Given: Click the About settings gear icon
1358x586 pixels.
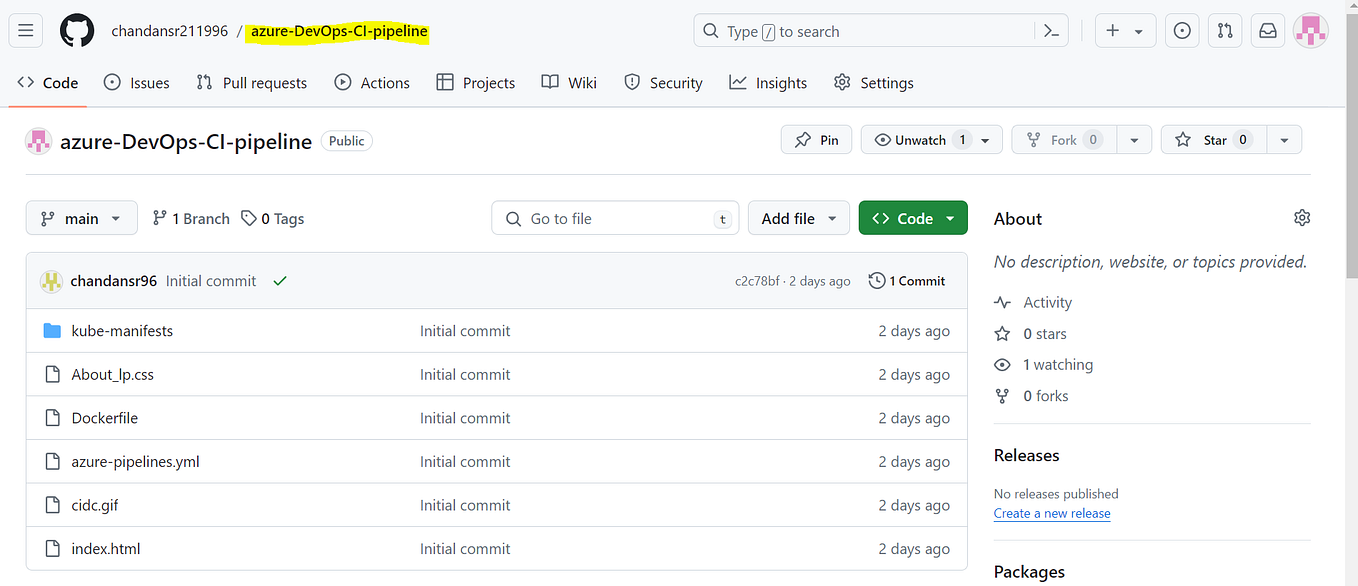Looking at the screenshot, I should tap(1301, 218).
